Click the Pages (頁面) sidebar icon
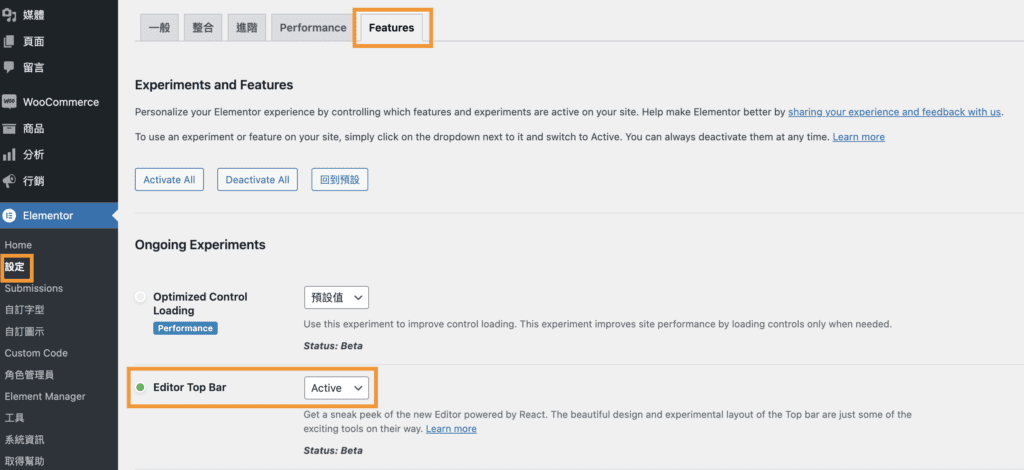This screenshot has height=470, width=1024. (9, 41)
